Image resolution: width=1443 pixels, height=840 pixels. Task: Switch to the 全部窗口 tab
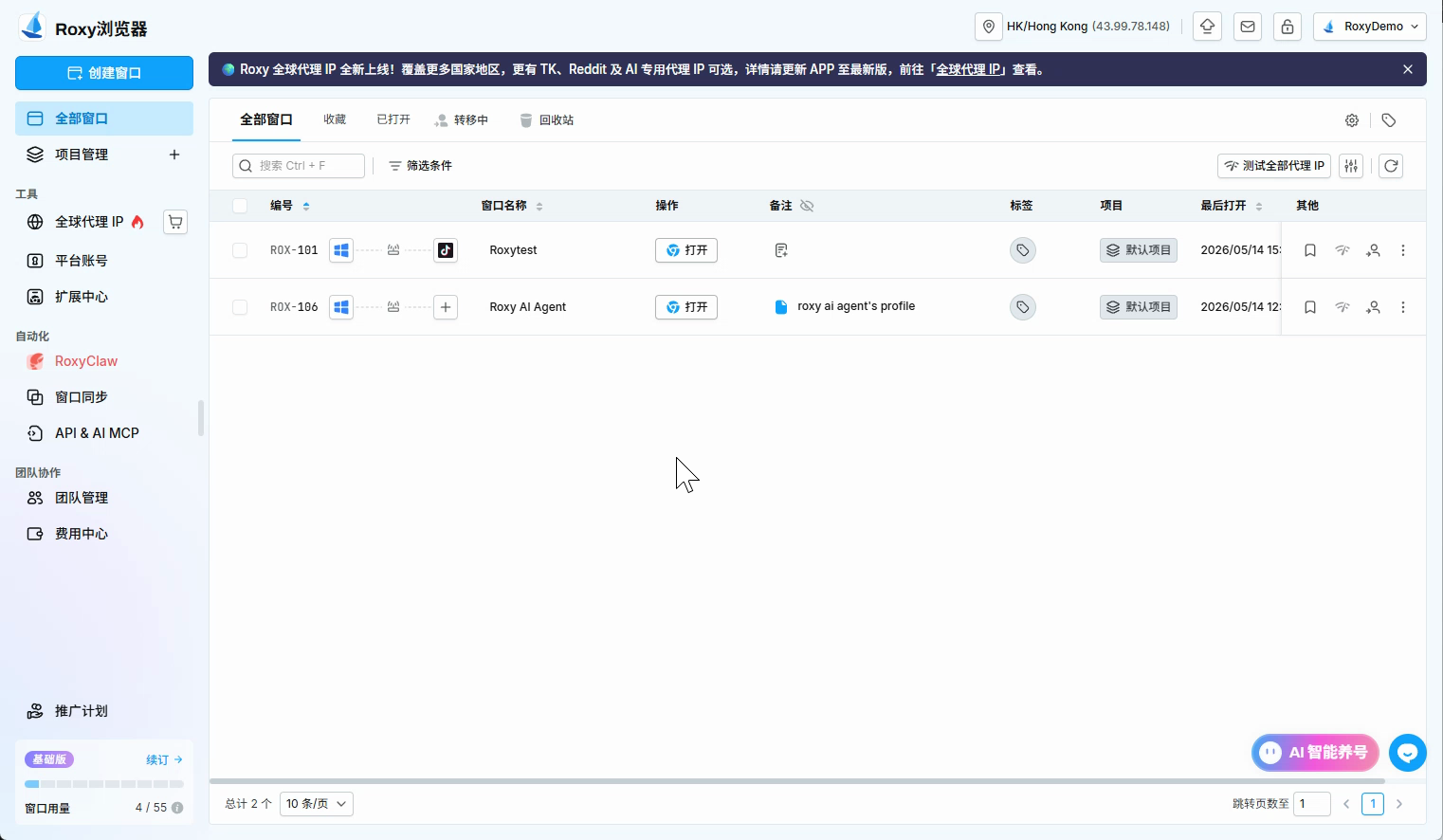click(x=266, y=119)
